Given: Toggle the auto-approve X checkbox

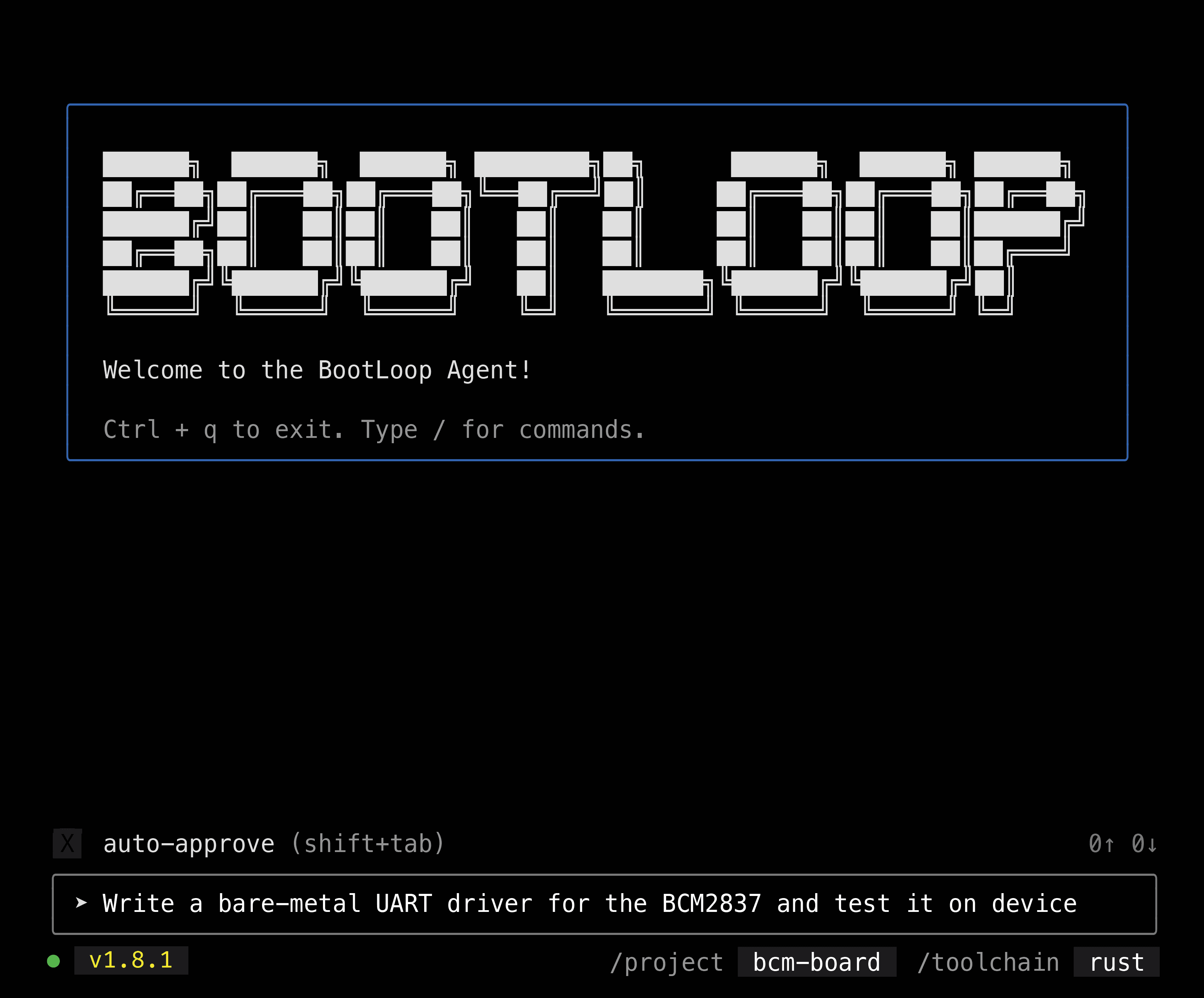Looking at the screenshot, I should coord(67,843).
